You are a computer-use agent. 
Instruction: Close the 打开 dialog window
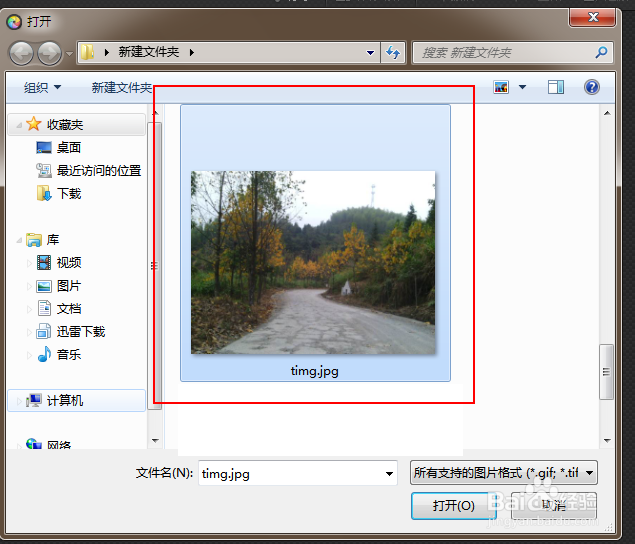pyautogui.click(x=593, y=17)
